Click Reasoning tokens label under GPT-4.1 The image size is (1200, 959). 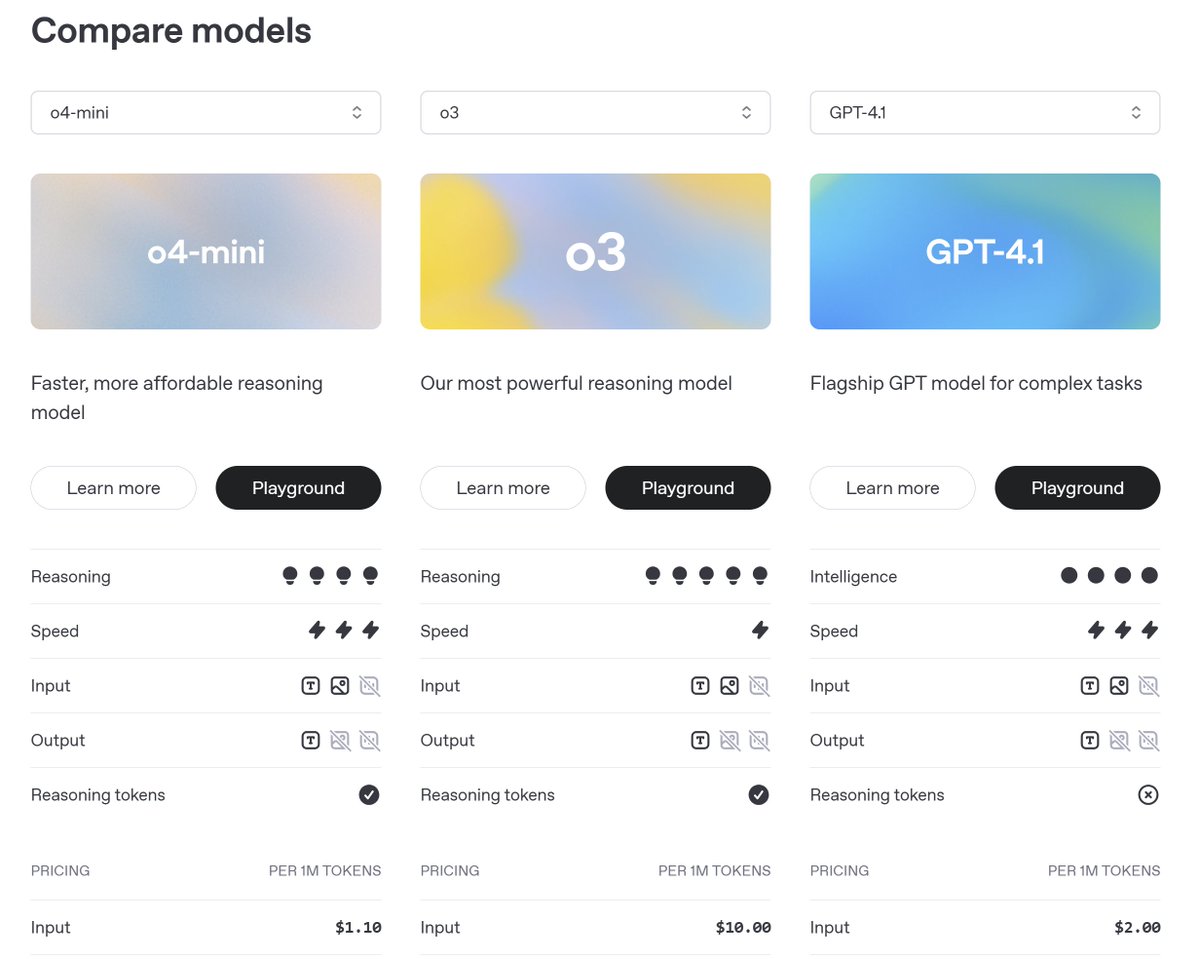877,796
